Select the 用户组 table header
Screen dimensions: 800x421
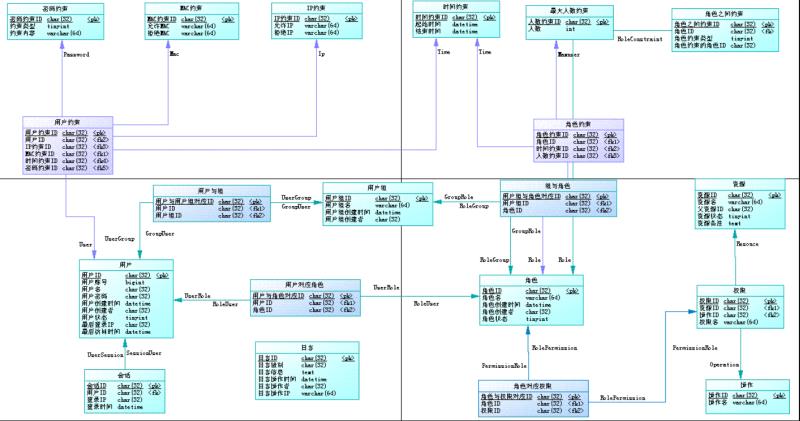(x=378, y=188)
